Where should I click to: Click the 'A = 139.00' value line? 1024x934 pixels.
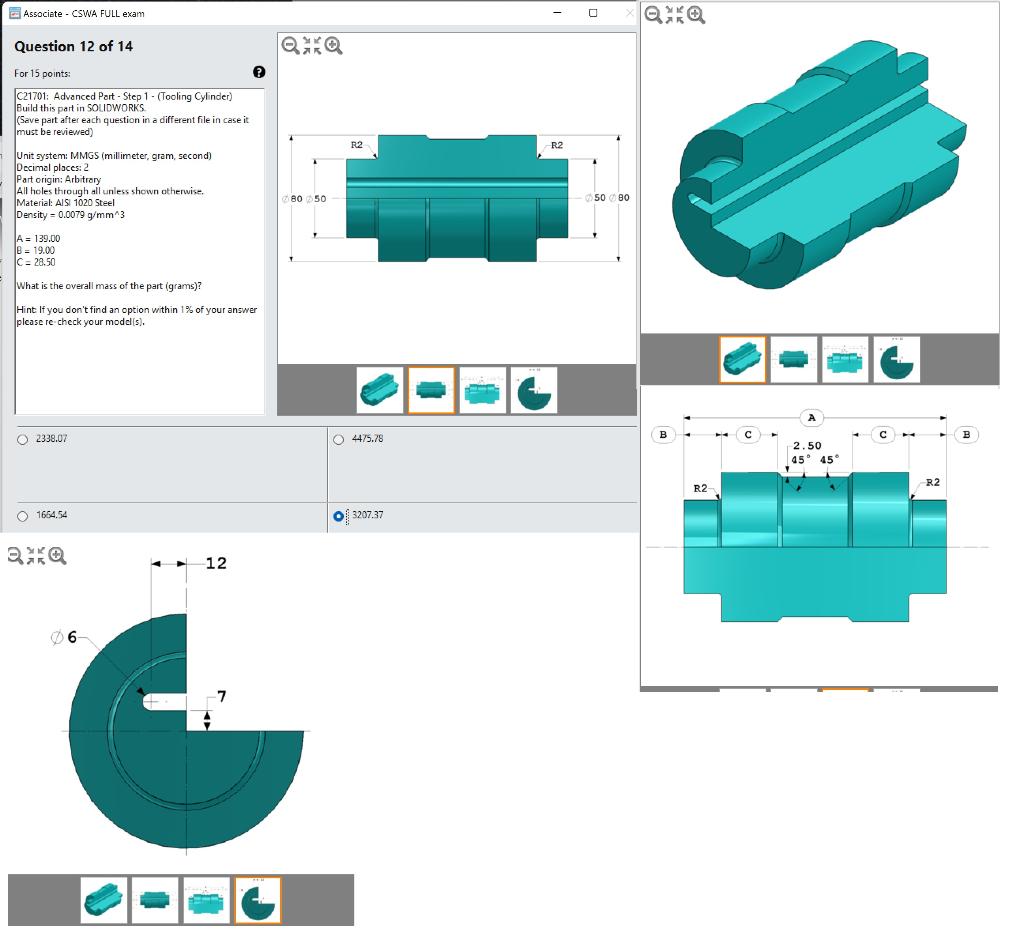click(x=38, y=238)
